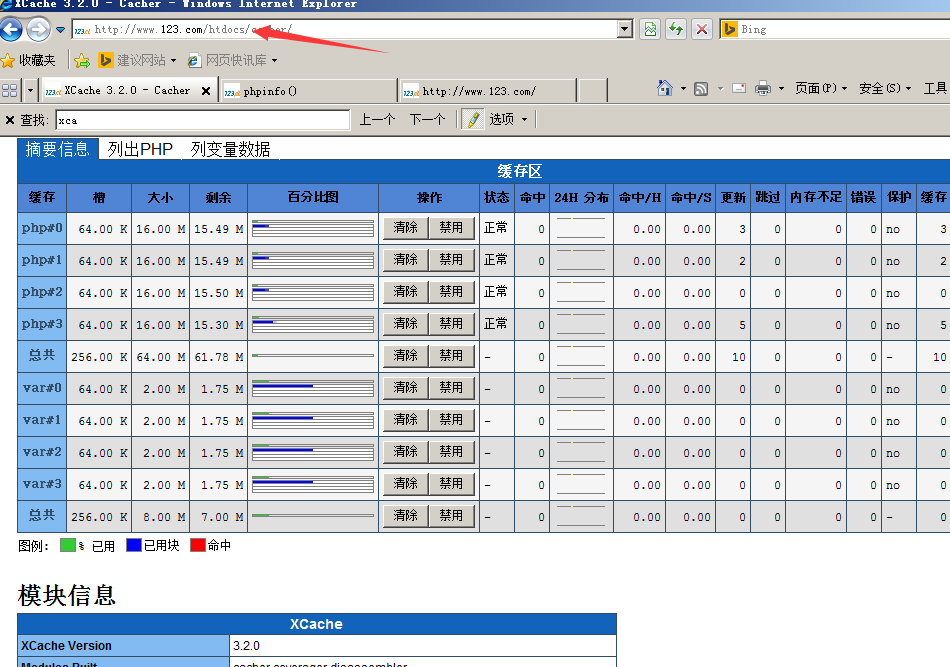Go back with the browser Back arrow

point(11,29)
